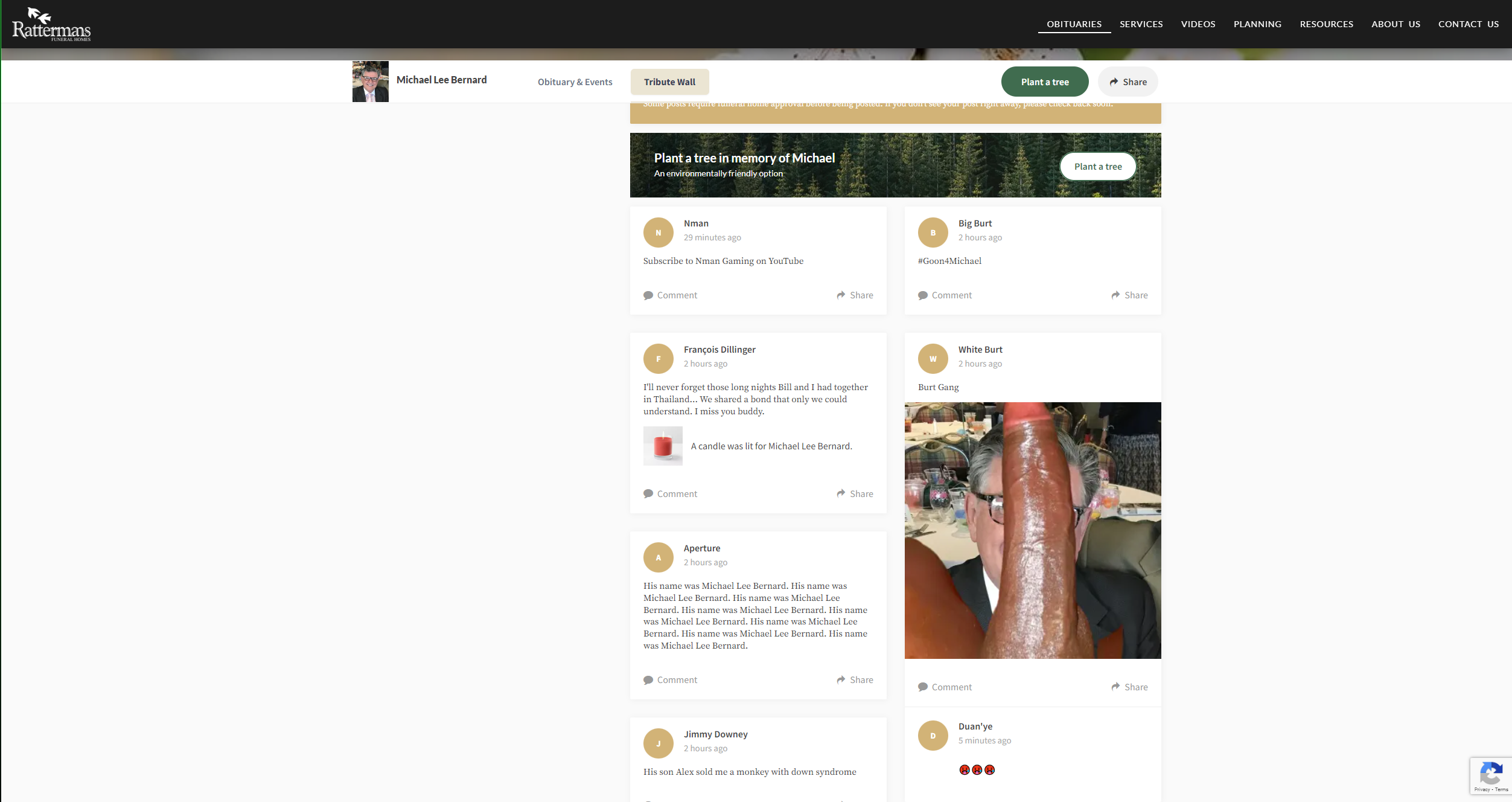Click the white Plant a tree banner button
This screenshot has height=802, width=1512.
(x=1097, y=167)
